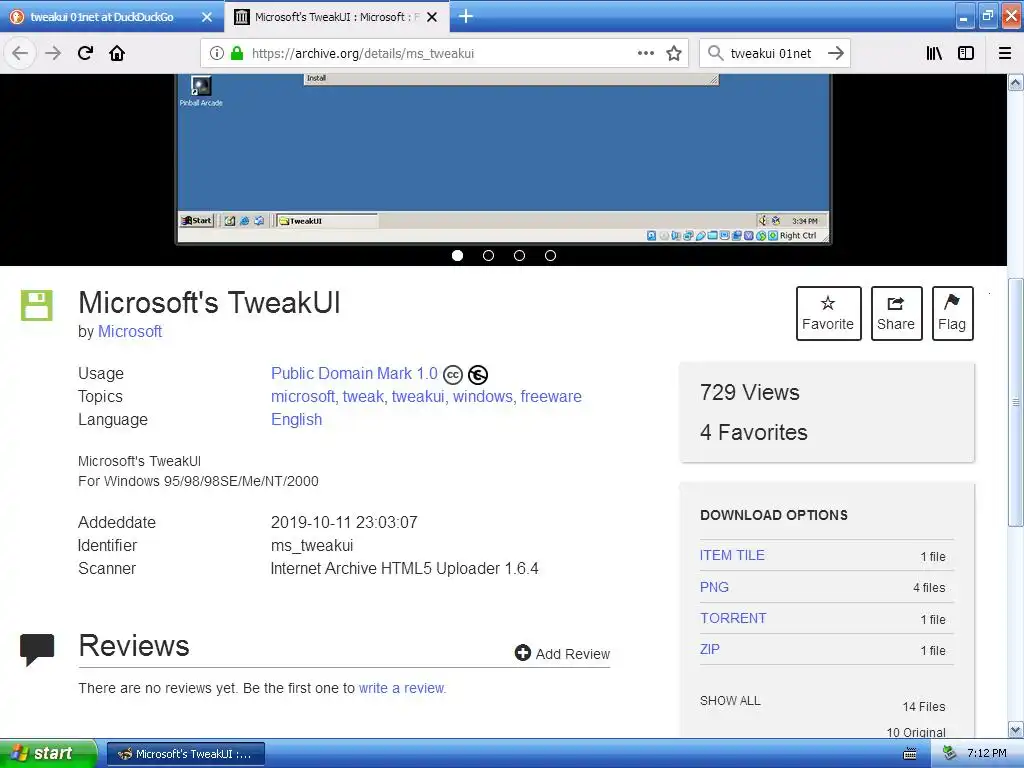1024x768 pixels.
Task: Close the Microsoft's TweakUI tab
Action: pos(432,17)
